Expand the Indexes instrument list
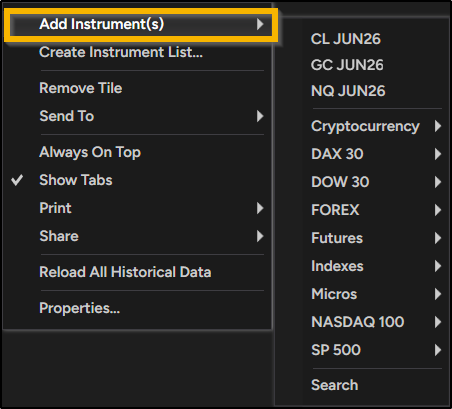 [x=362, y=266]
